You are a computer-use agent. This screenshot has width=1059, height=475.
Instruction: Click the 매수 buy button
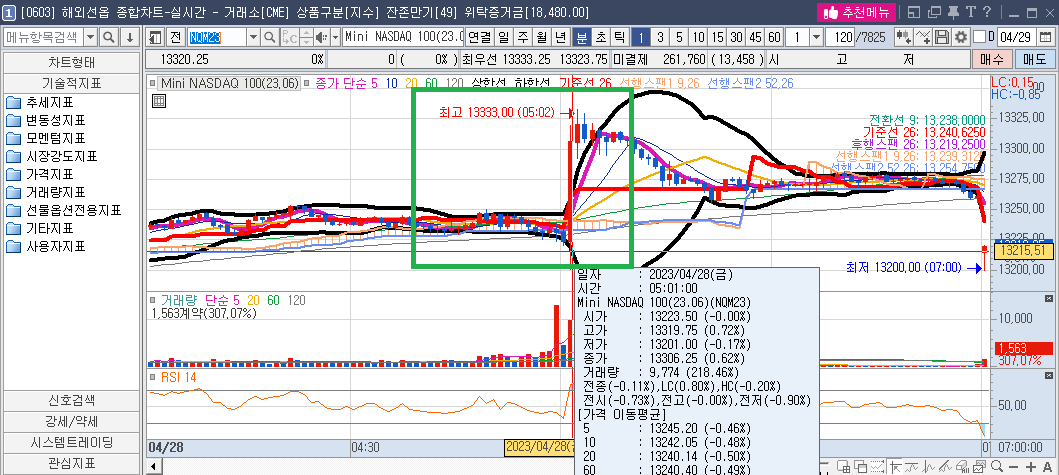[x=992, y=59]
